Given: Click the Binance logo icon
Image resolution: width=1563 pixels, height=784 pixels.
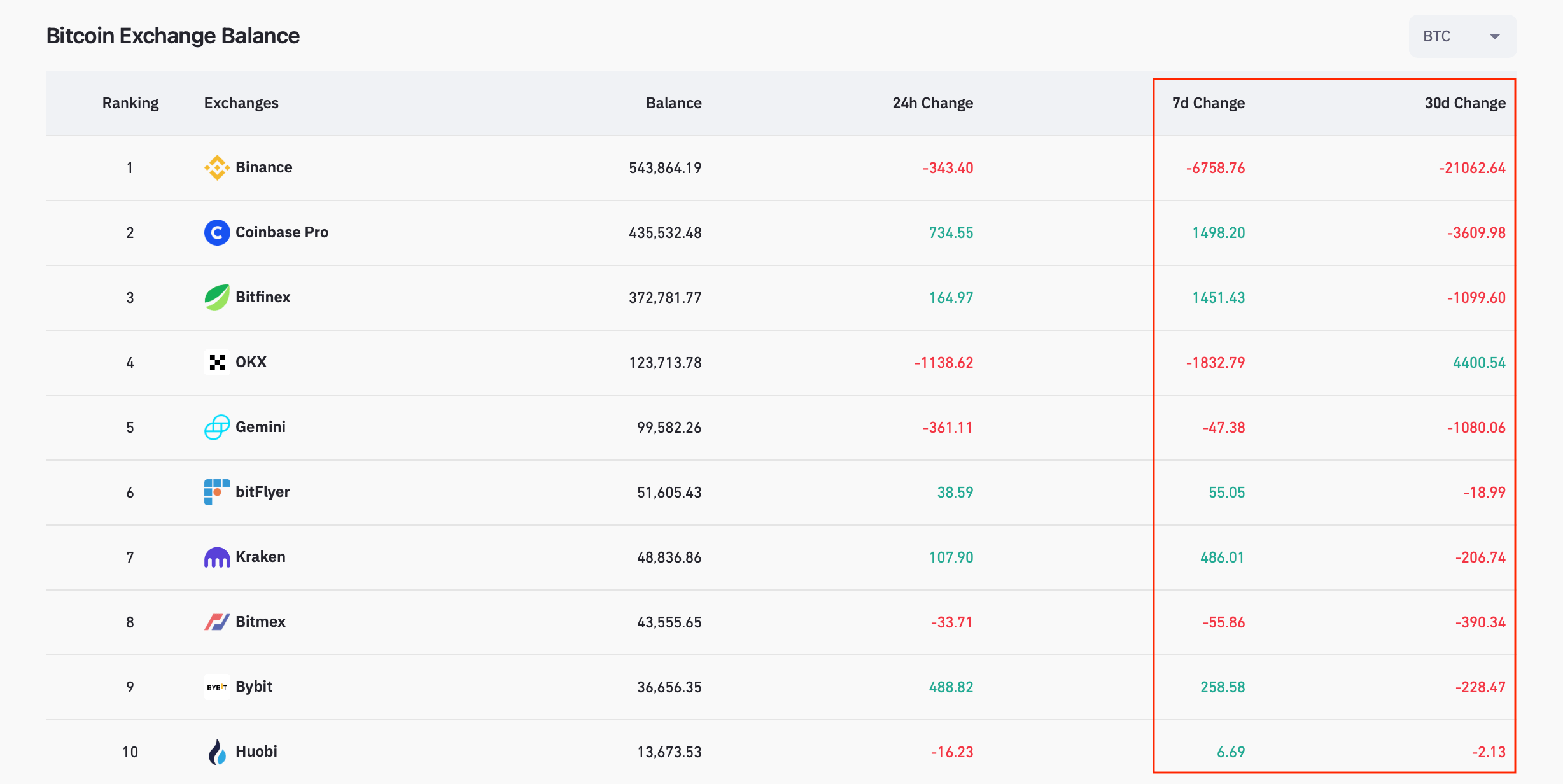Looking at the screenshot, I should pyautogui.click(x=217, y=167).
